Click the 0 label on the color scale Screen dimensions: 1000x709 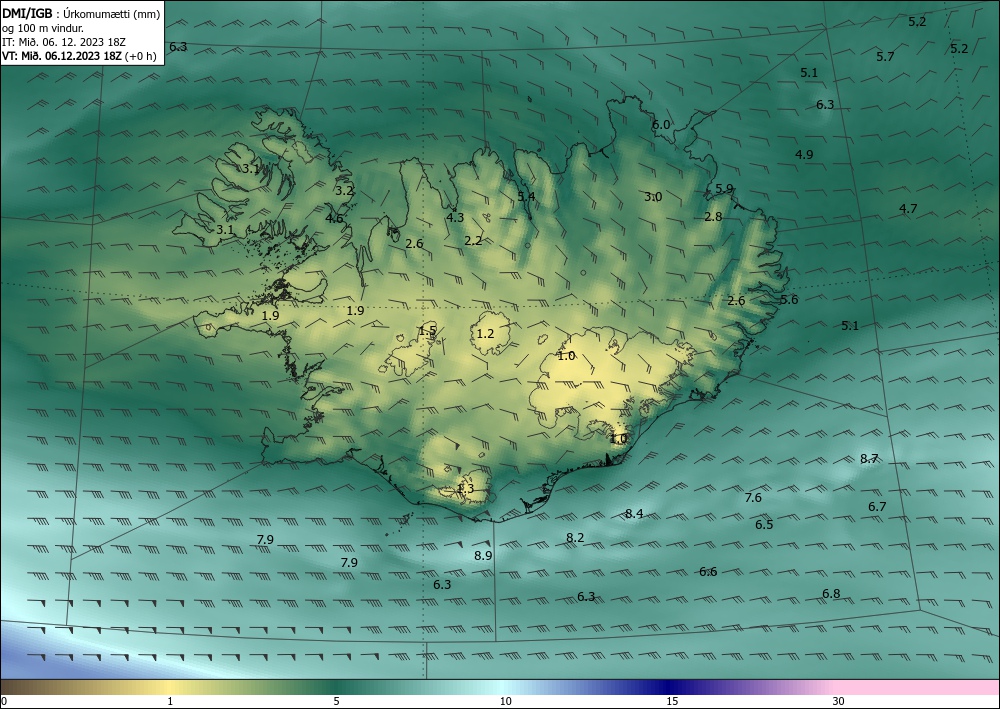tap(4, 701)
